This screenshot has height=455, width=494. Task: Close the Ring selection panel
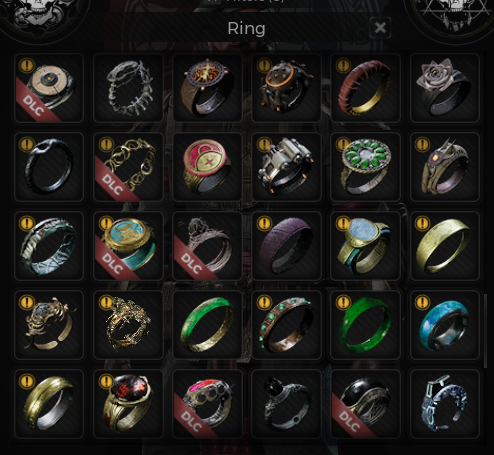380,28
